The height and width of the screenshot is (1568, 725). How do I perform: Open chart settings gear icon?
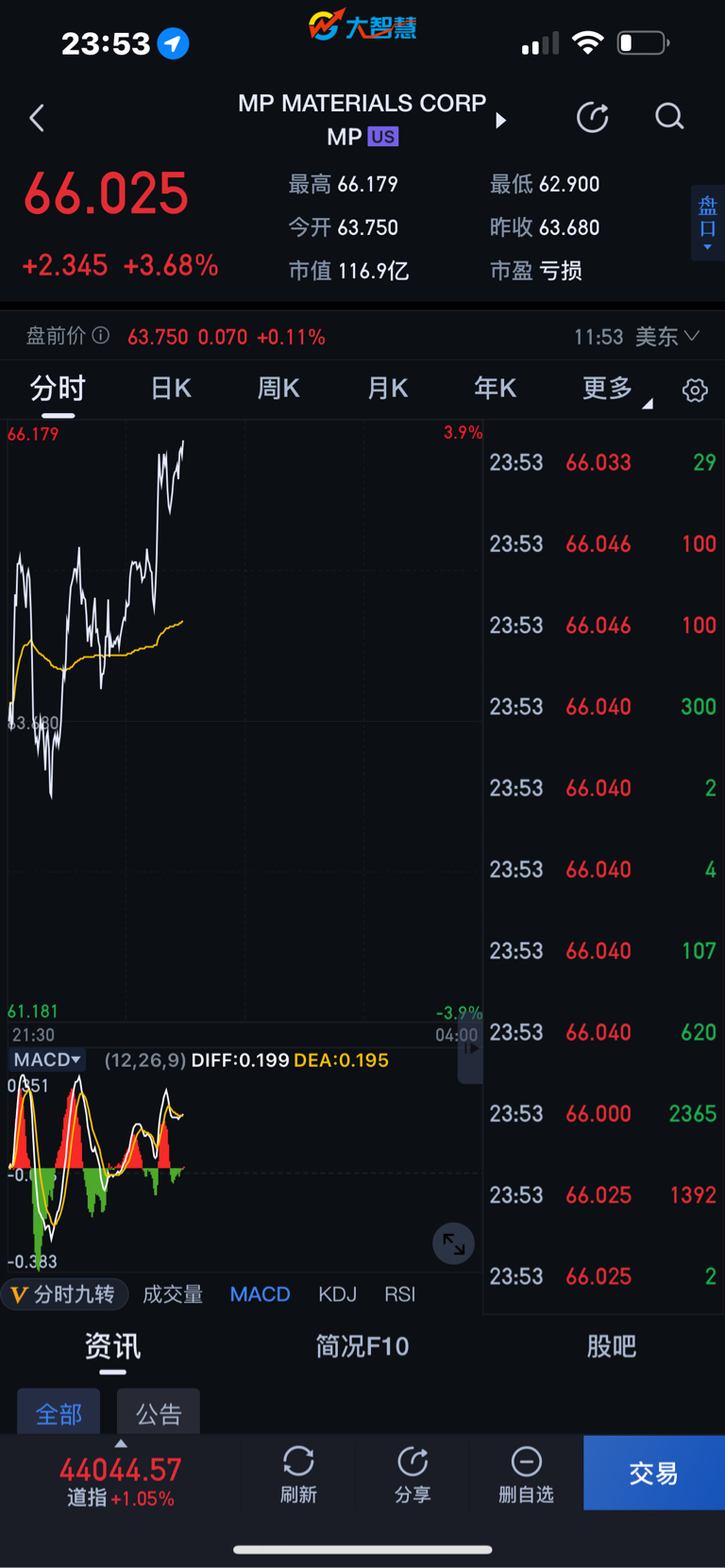(x=695, y=390)
